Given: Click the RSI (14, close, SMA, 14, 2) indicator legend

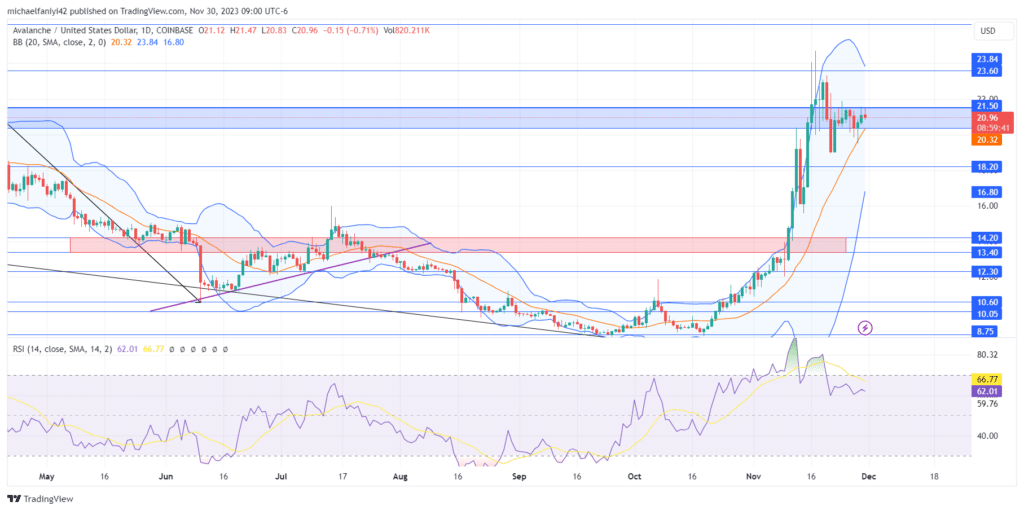Looking at the screenshot, I should tap(64, 350).
